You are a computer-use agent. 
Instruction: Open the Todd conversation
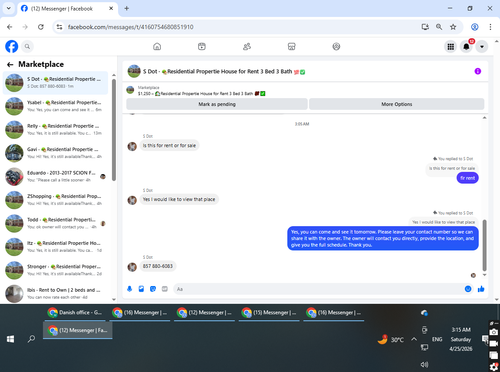55,223
